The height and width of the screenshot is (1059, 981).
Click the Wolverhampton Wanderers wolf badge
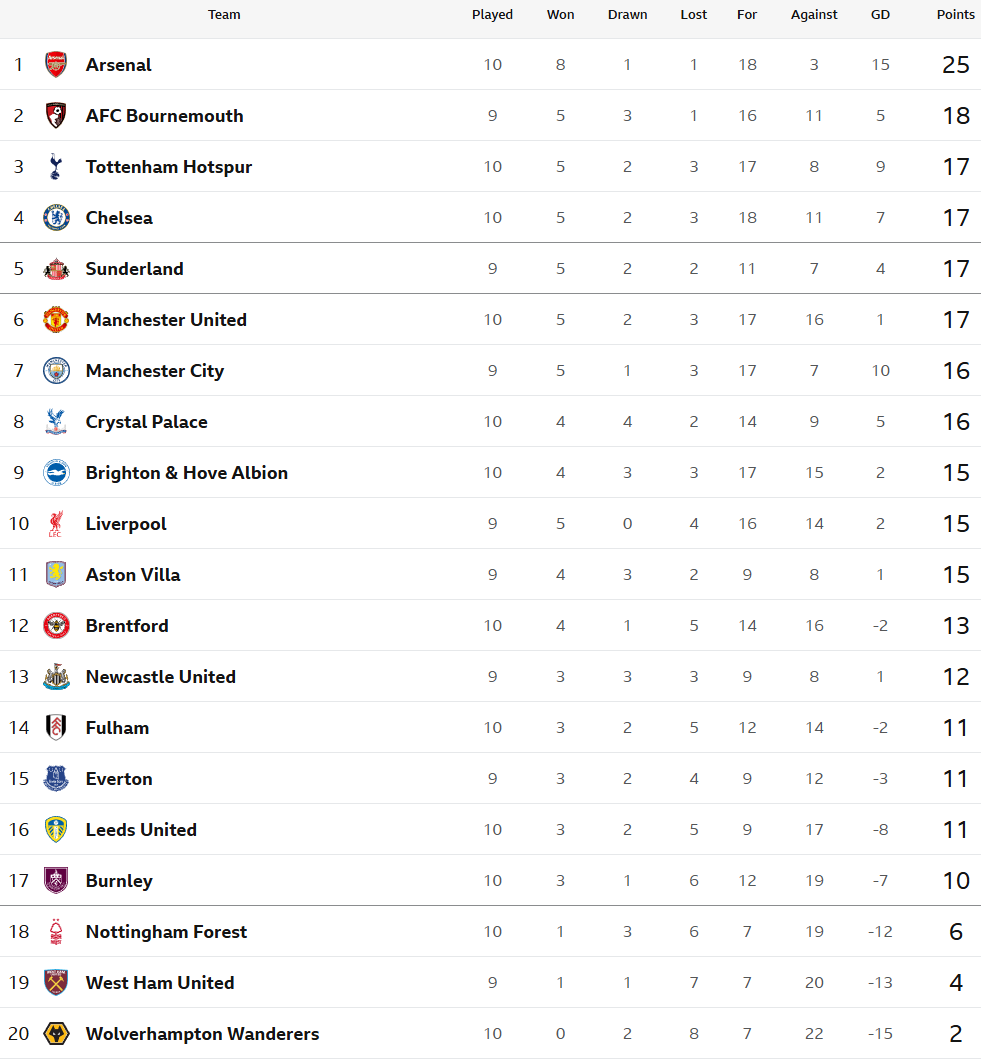click(56, 1034)
